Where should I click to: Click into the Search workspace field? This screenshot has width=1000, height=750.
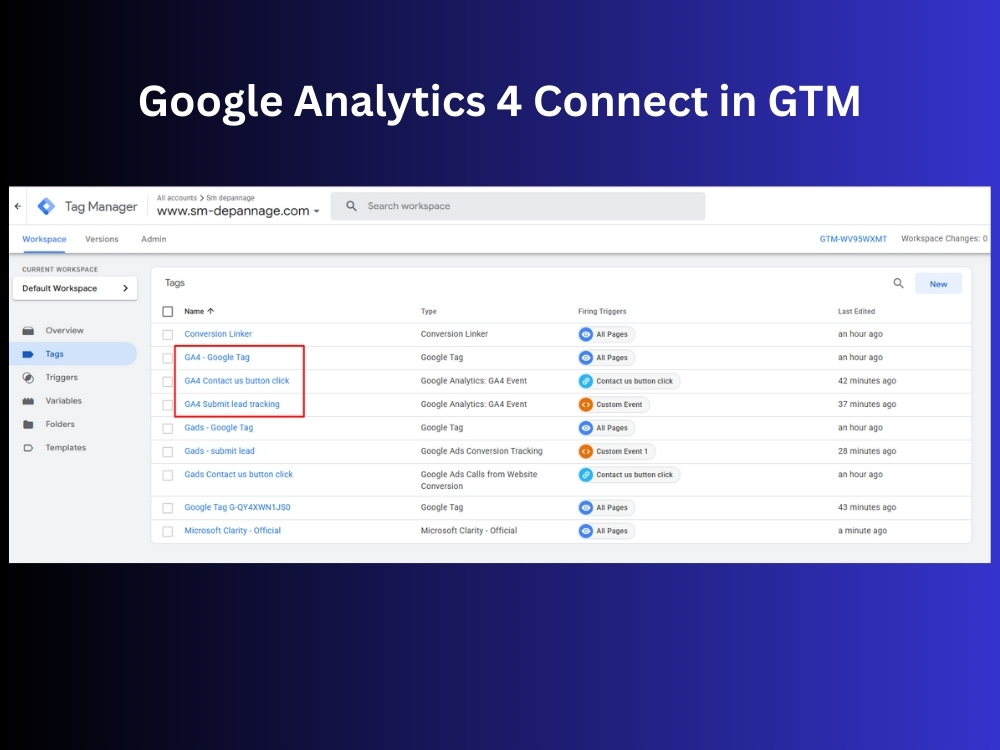pyautogui.click(x=518, y=206)
